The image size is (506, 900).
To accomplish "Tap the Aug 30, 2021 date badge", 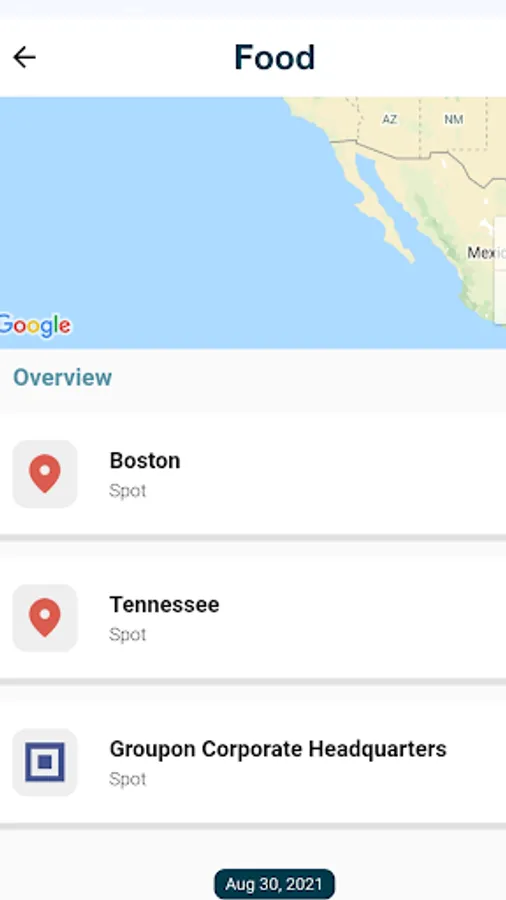I will [x=274, y=884].
